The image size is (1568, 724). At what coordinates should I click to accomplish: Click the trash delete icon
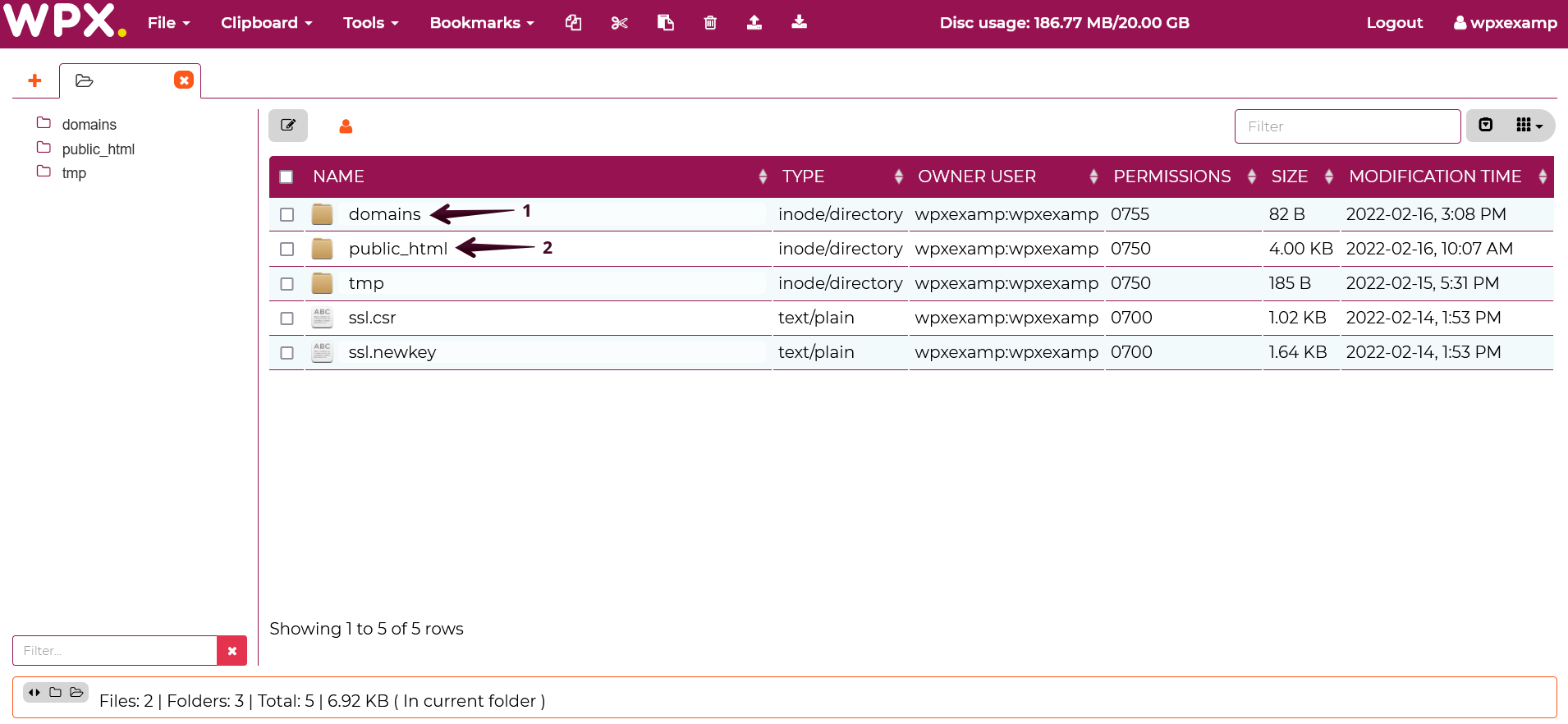(710, 23)
